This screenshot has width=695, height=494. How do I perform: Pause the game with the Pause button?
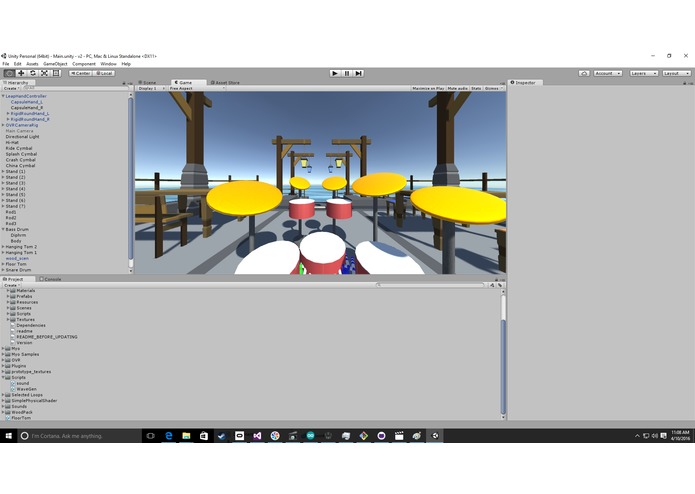pos(347,73)
